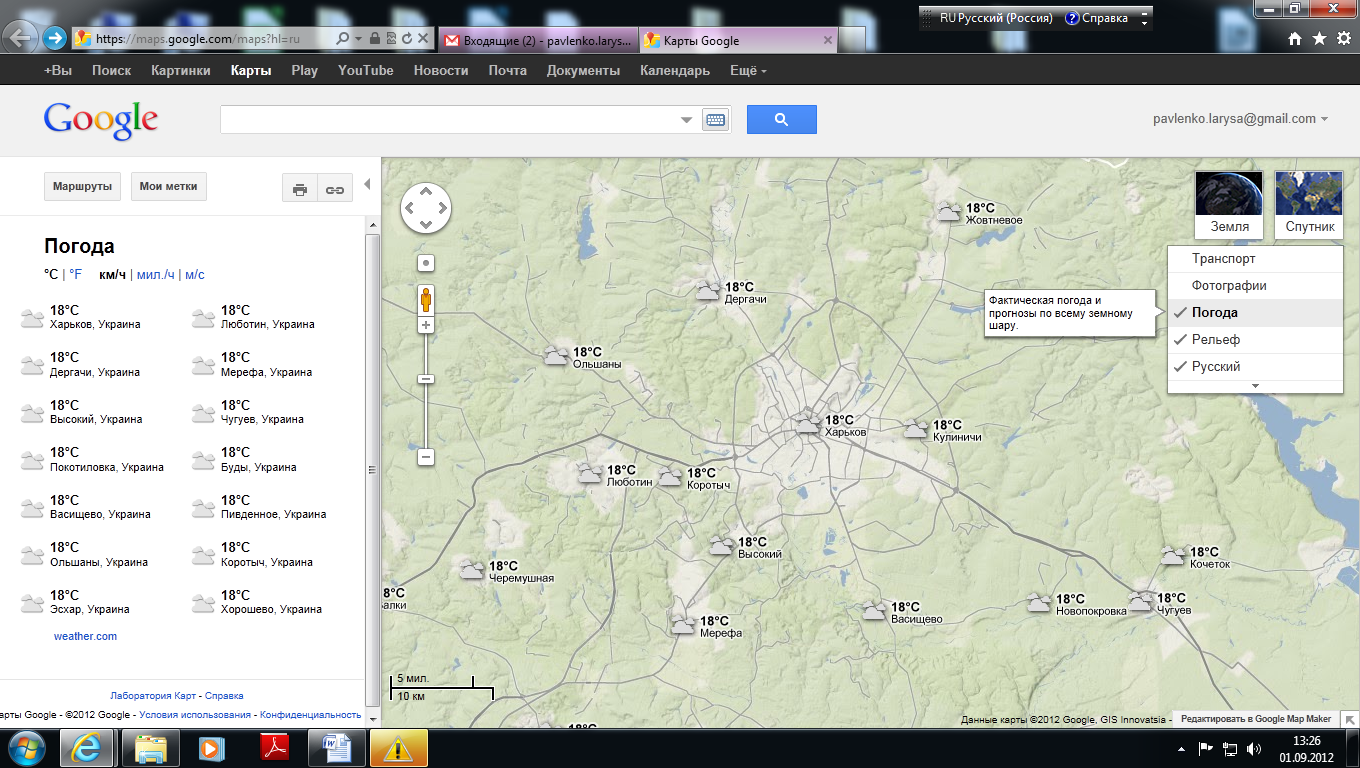1360x768 pixels.
Task: Toggle the Погода weather layer
Action: 1255,313
